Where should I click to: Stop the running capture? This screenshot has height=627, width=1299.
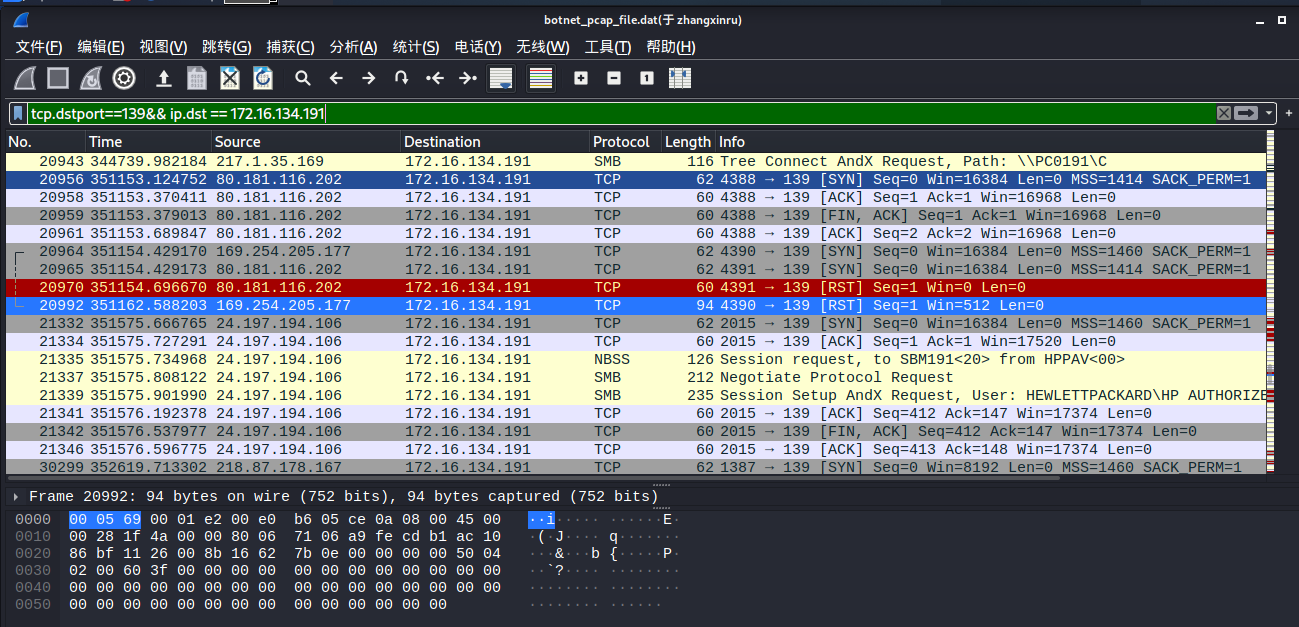pyautogui.click(x=58, y=78)
